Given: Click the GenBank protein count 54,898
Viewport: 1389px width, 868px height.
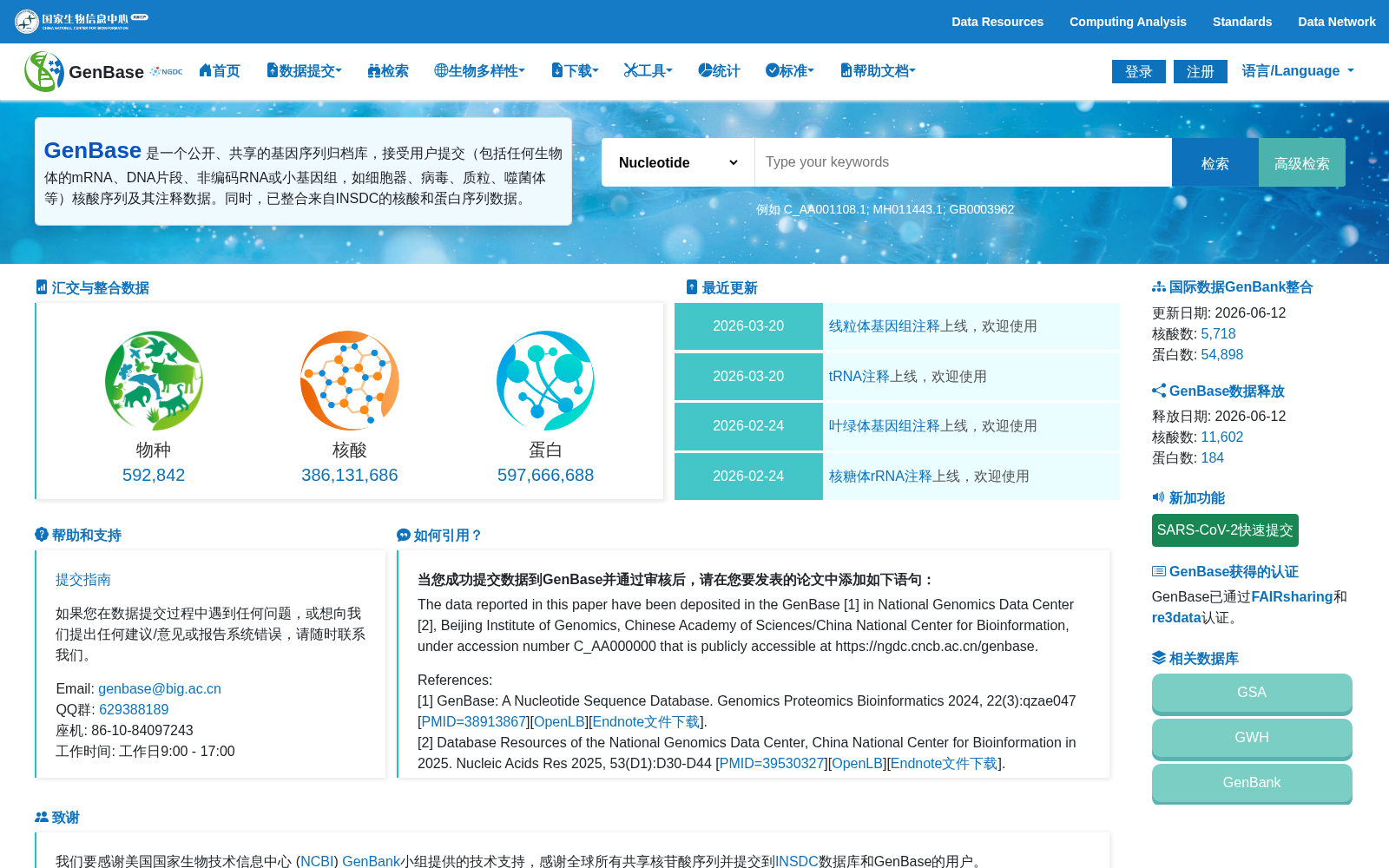Looking at the screenshot, I should (1222, 354).
